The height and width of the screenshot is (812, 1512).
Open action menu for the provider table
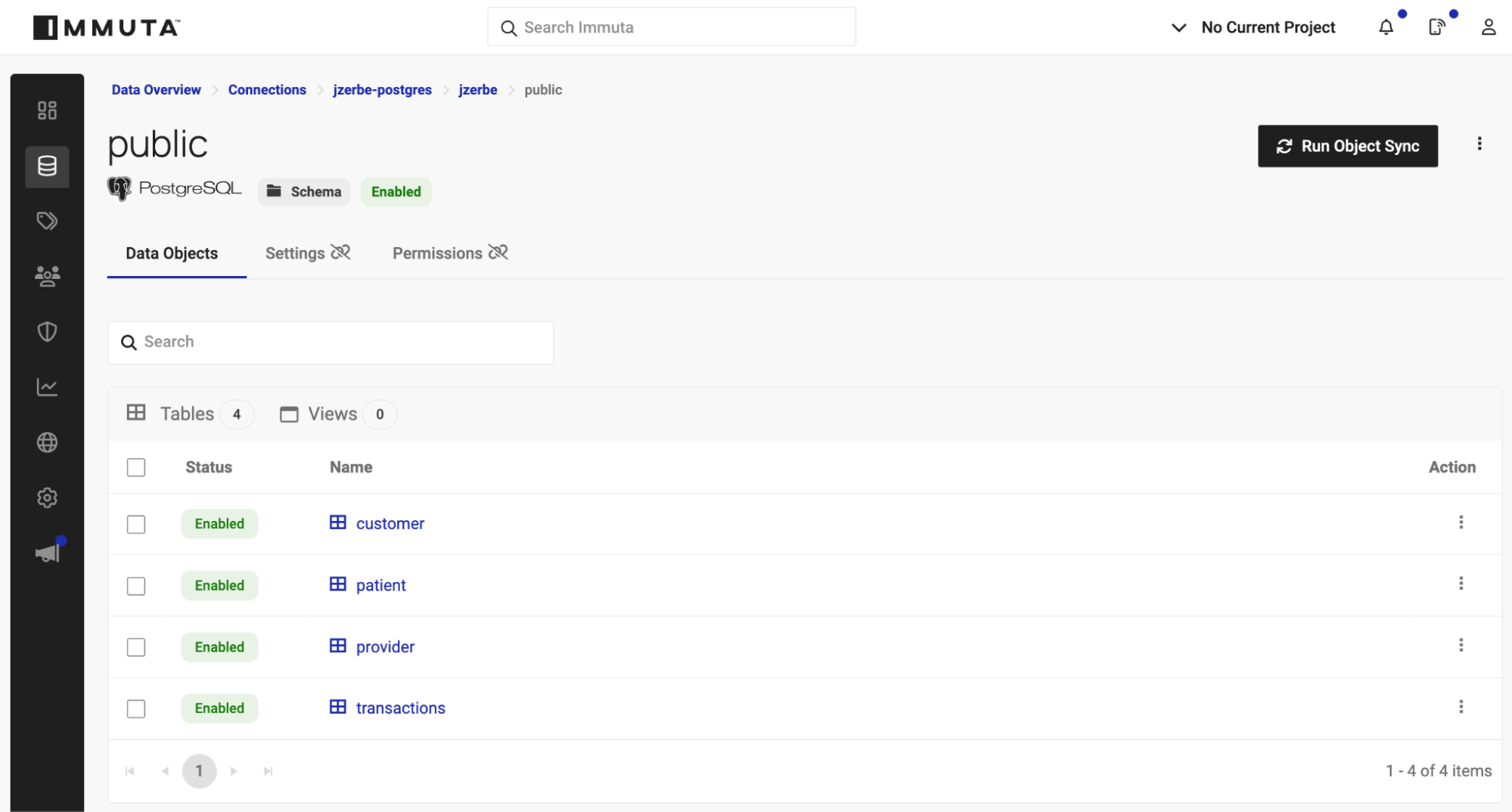pos(1461,645)
